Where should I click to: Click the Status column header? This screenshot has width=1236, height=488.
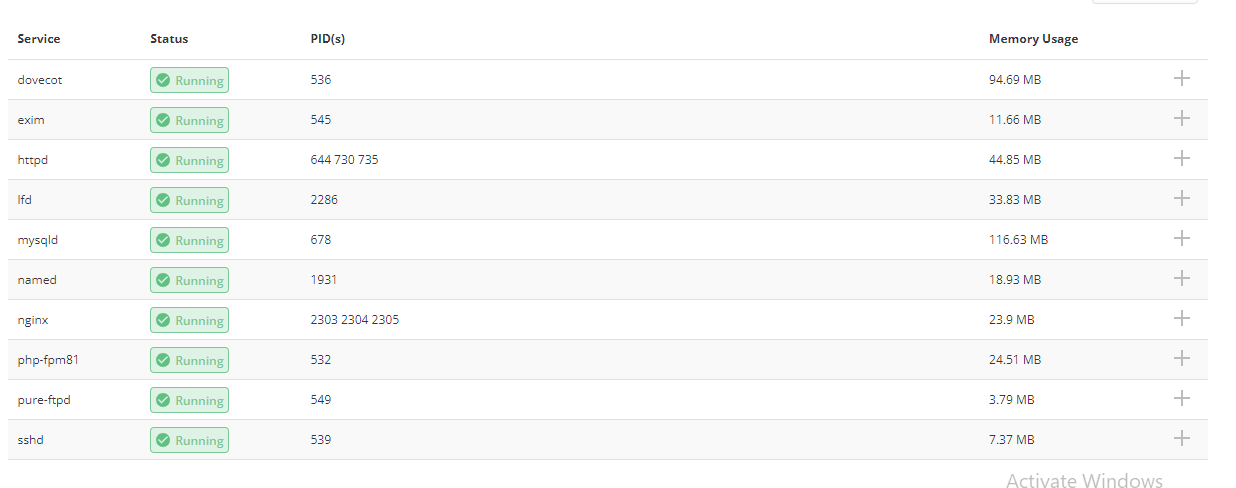pos(169,39)
